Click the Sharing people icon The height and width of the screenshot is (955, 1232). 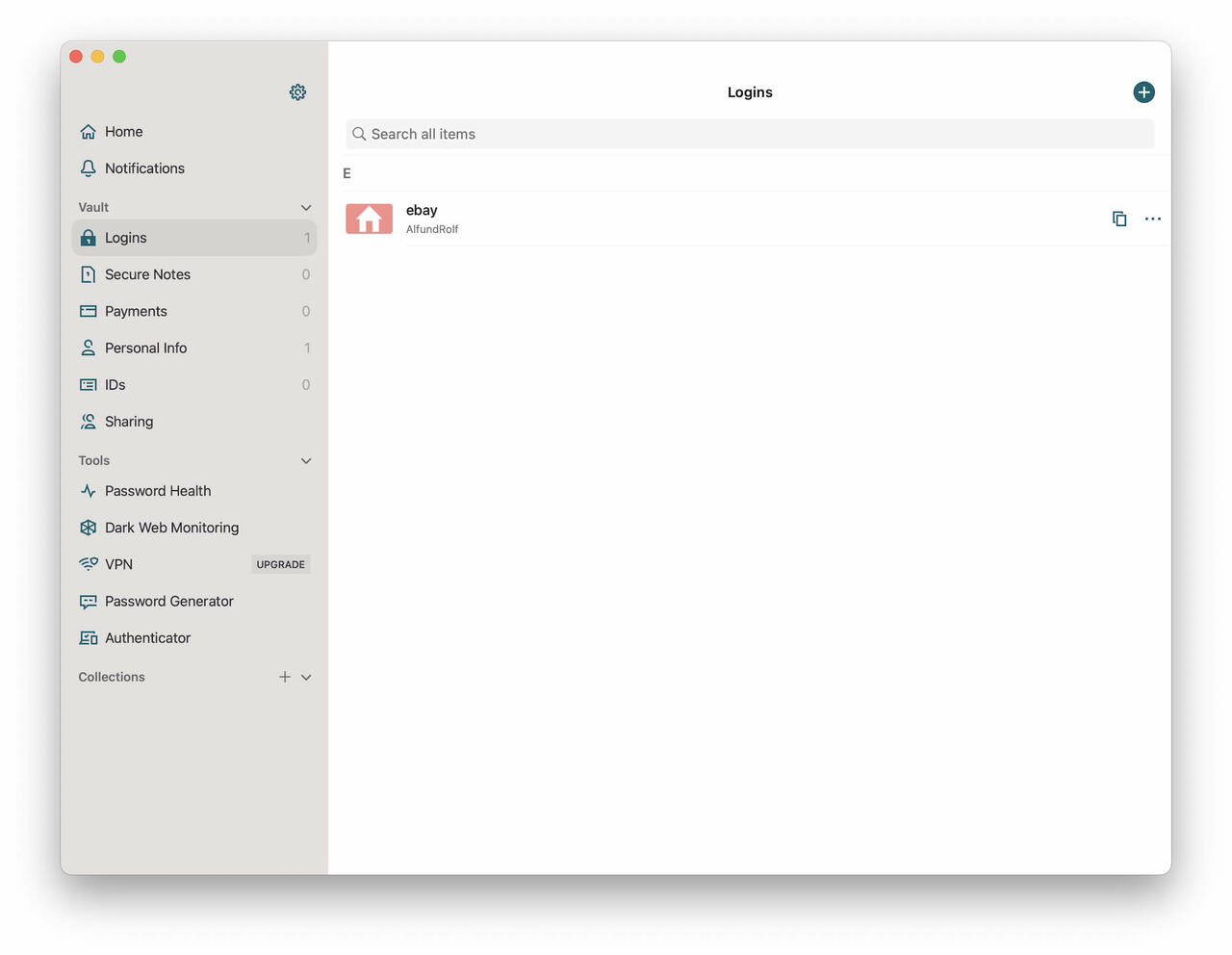(x=89, y=422)
